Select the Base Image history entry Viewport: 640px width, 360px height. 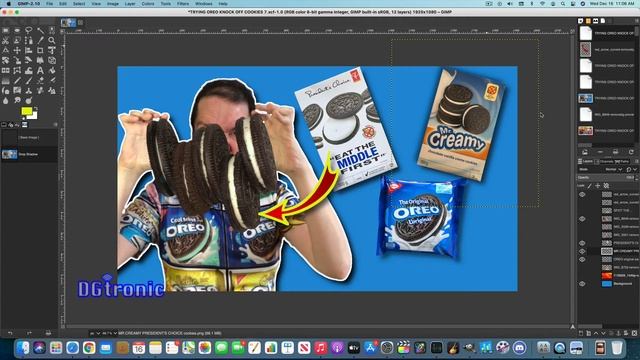[x=29, y=138]
